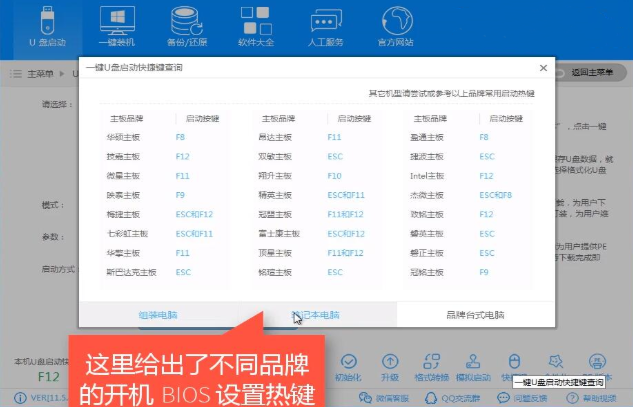Select the 富士康主板 brand cell

point(279,234)
